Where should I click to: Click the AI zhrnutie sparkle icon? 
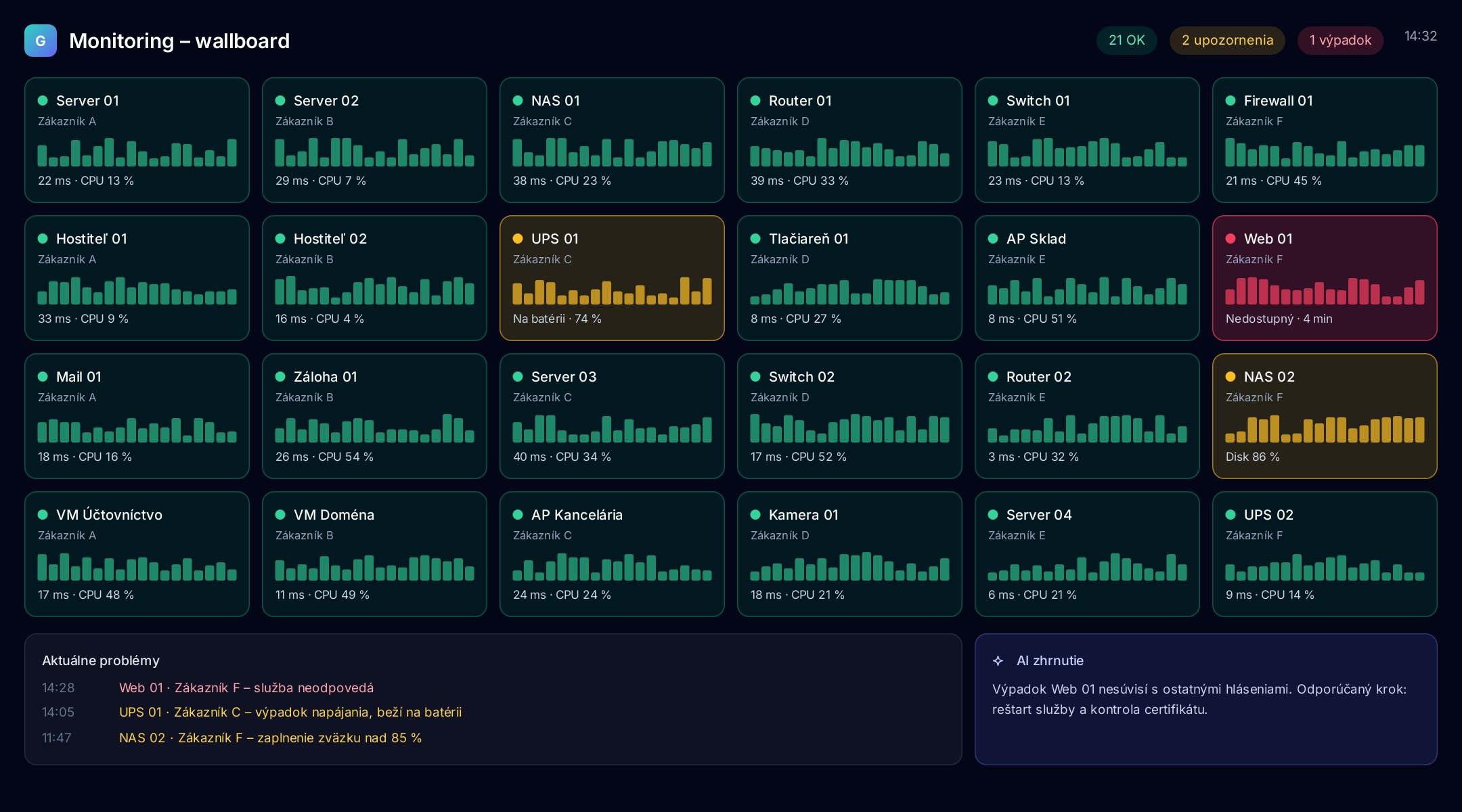click(x=998, y=660)
